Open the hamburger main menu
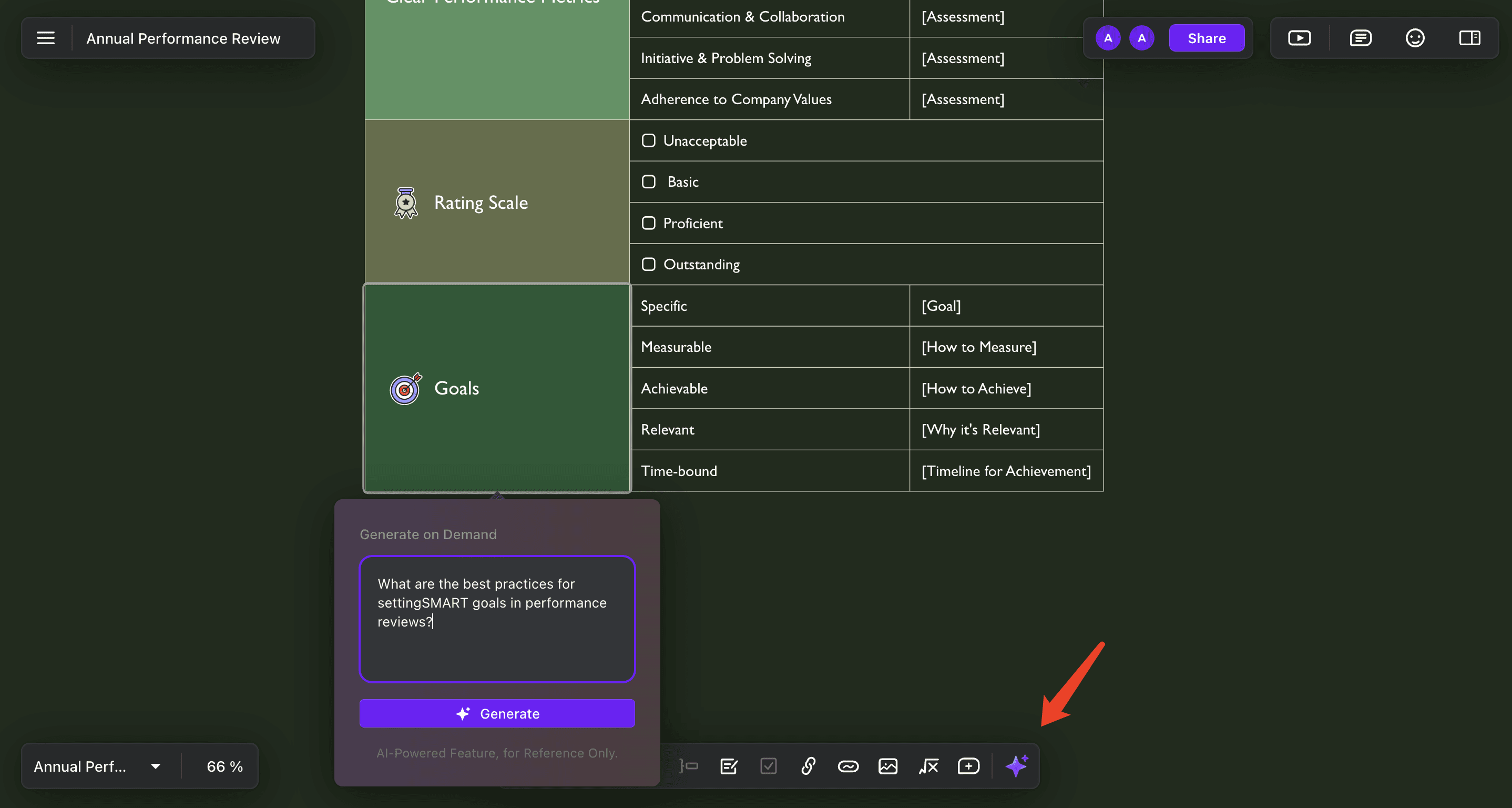 click(x=46, y=38)
